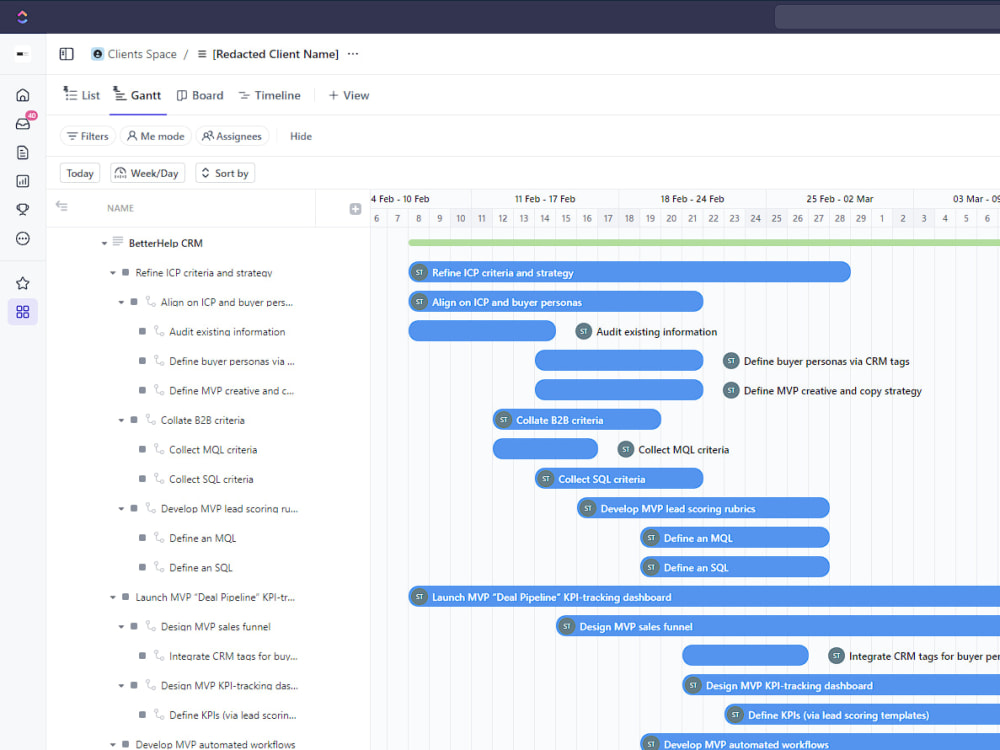Click status square of Define an SQL row
Viewport: 1000px width, 750px height.
[142, 567]
